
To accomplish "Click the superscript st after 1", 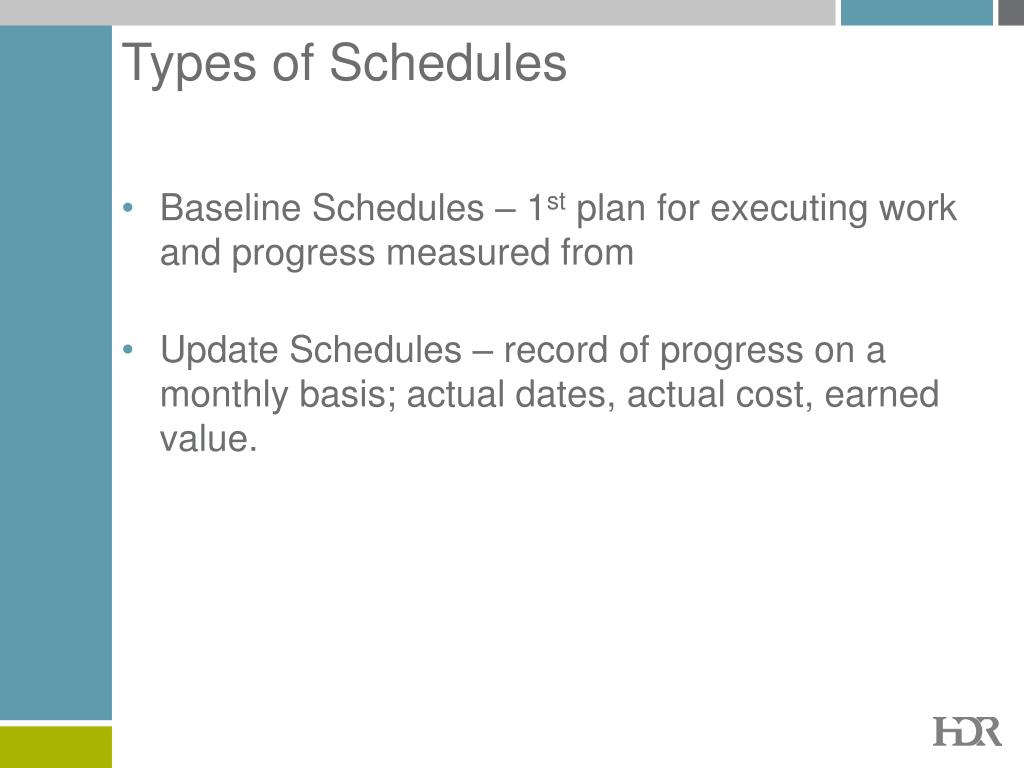I will click(x=556, y=201).
